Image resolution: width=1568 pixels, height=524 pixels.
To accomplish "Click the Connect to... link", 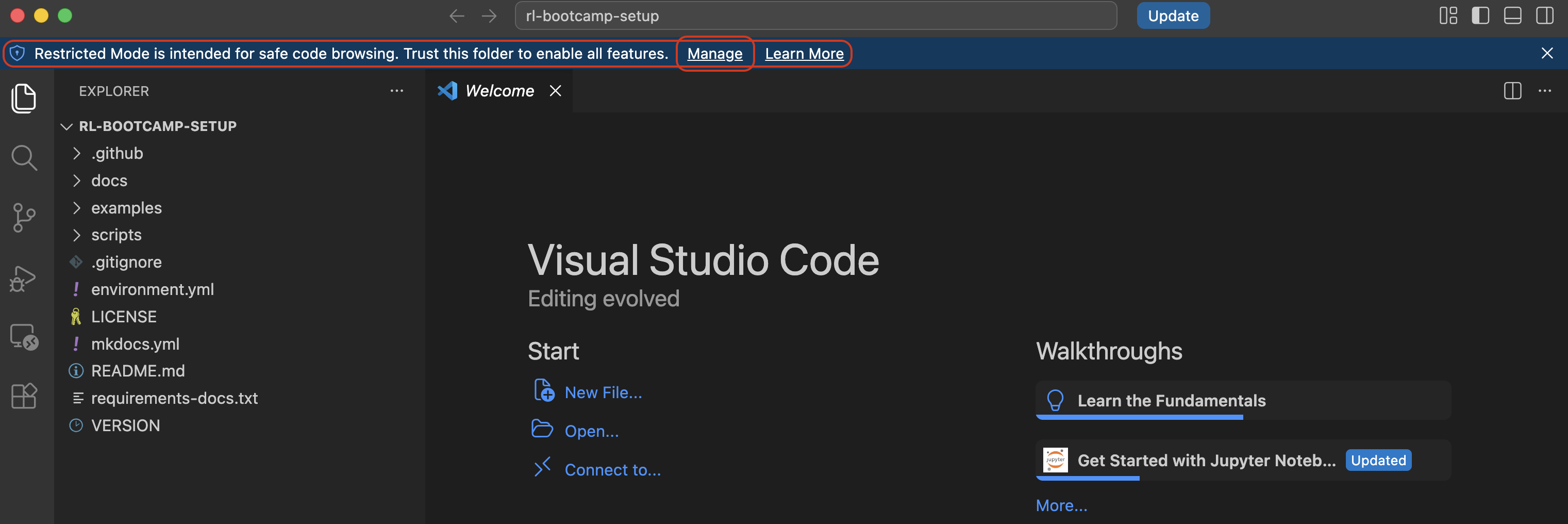I will tap(612, 470).
